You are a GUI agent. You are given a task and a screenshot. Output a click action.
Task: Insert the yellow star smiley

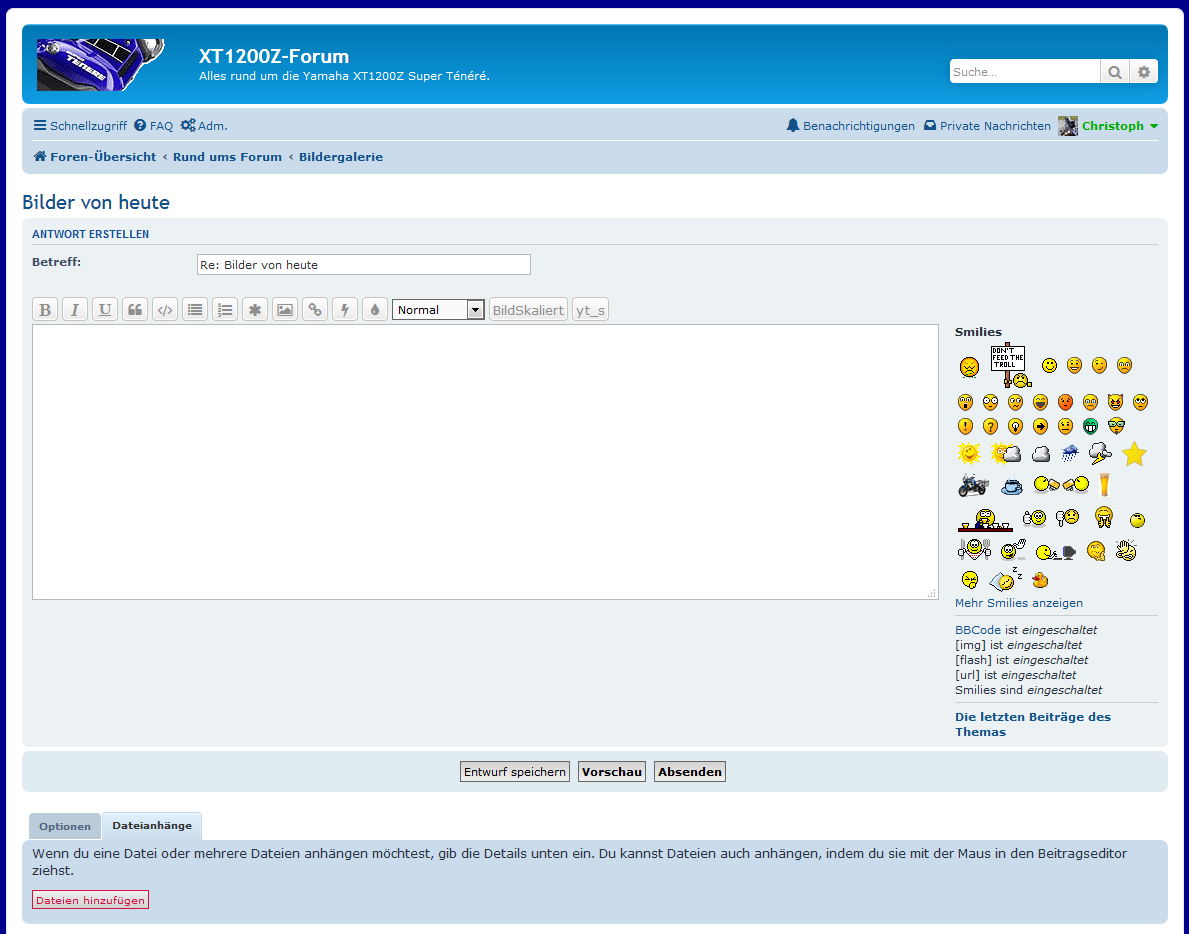pyautogui.click(x=1133, y=455)
